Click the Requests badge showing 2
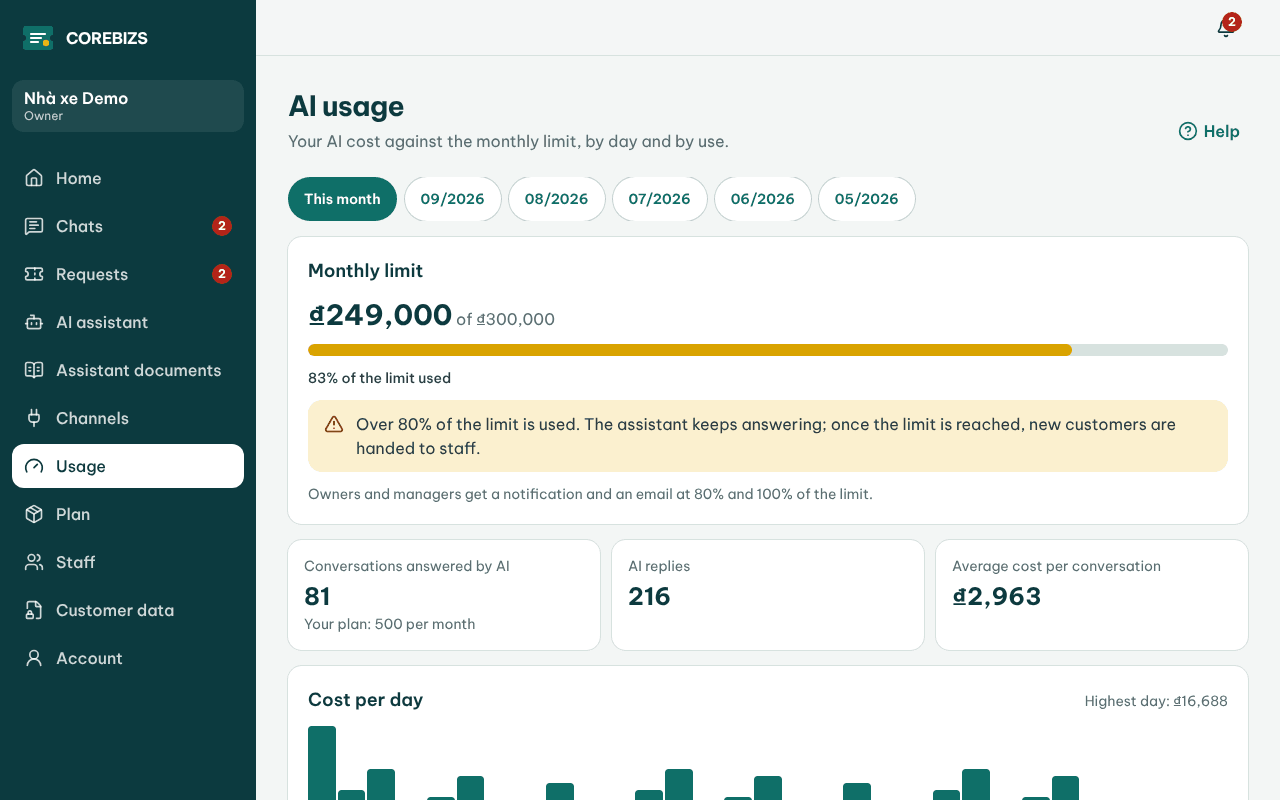 click(222, 274)
